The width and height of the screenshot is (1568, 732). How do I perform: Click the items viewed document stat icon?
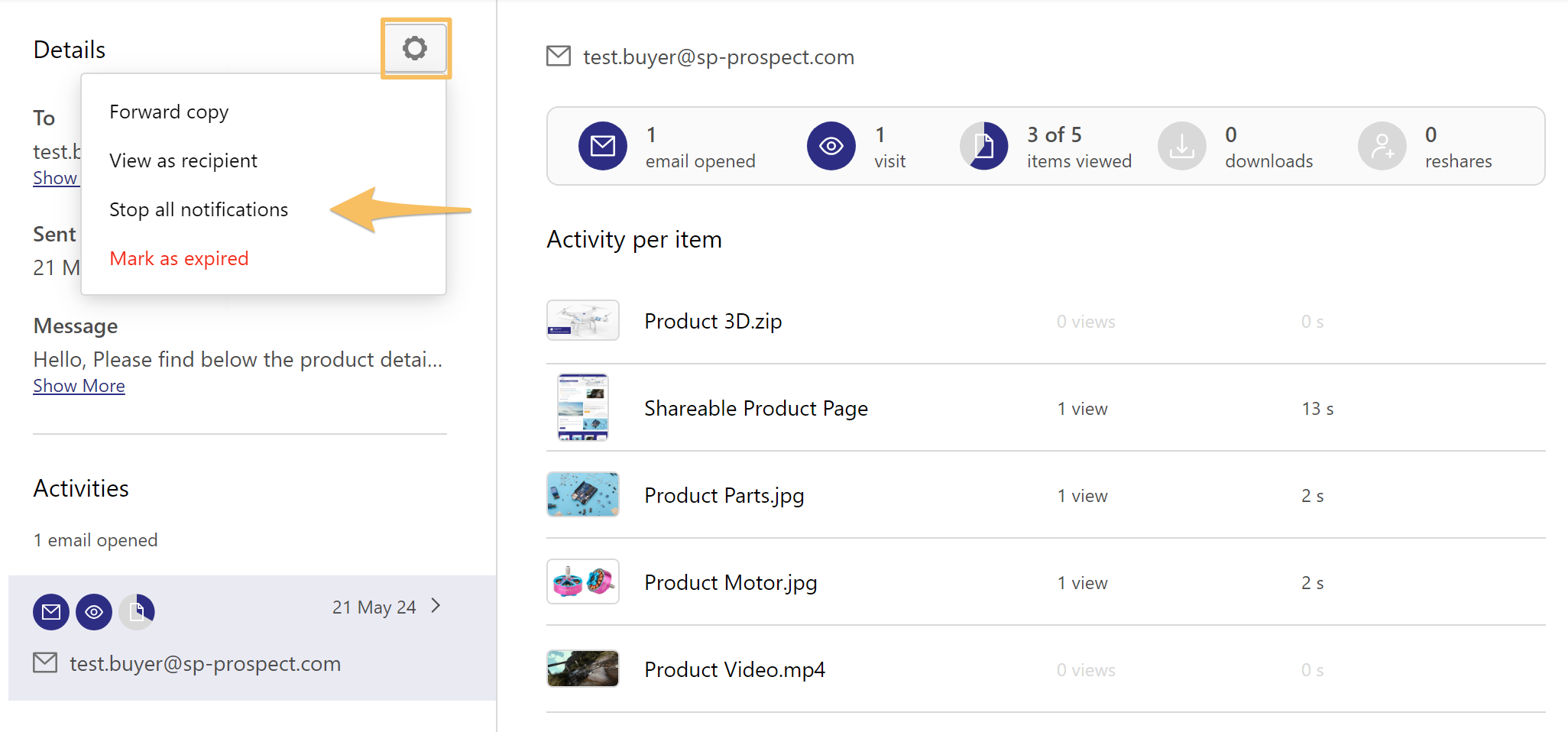tap(984, 146)
